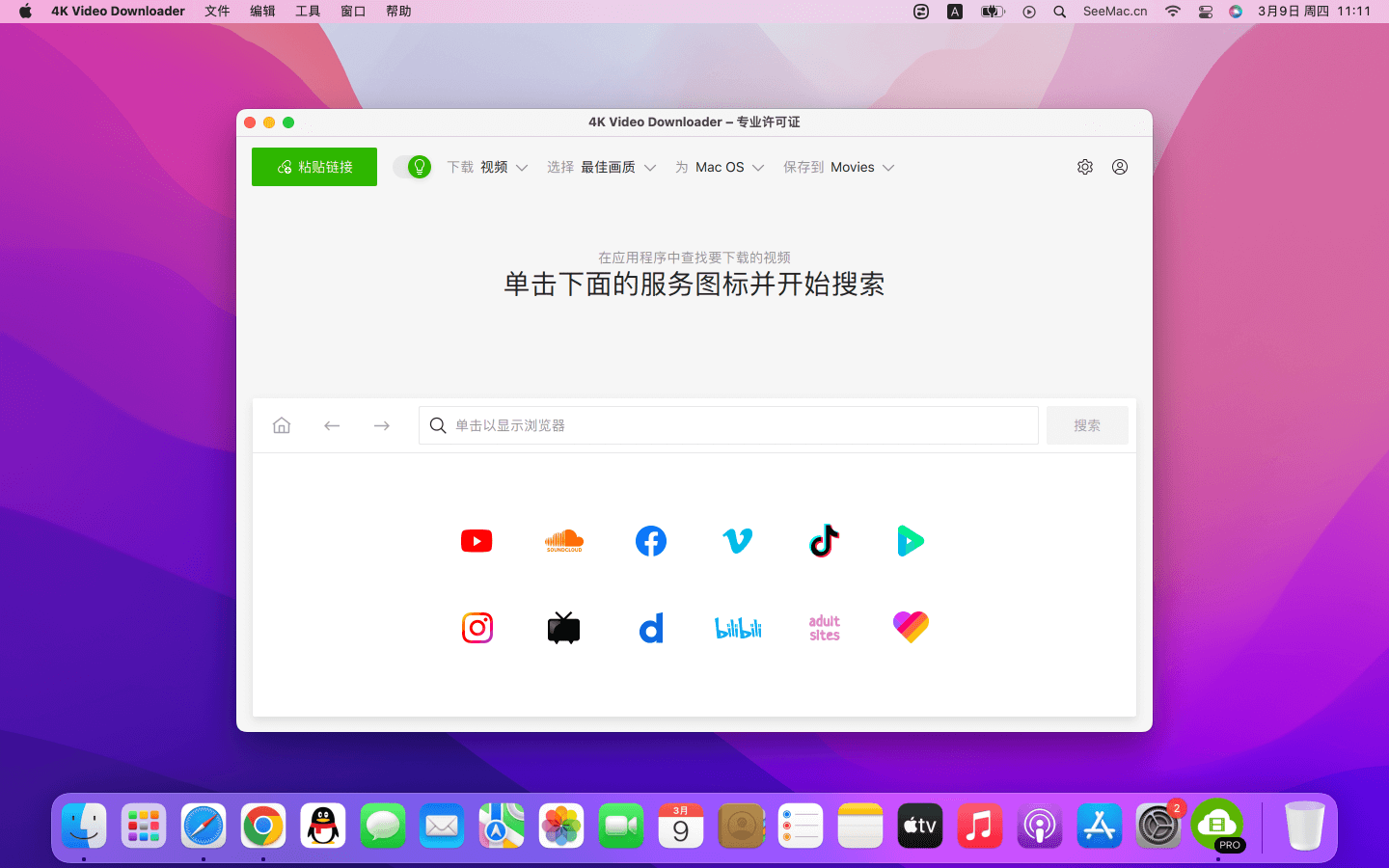Open the 工具 menu in menu bar
The height and width of the screenshot is (868, 1389).
pos(308,12)
